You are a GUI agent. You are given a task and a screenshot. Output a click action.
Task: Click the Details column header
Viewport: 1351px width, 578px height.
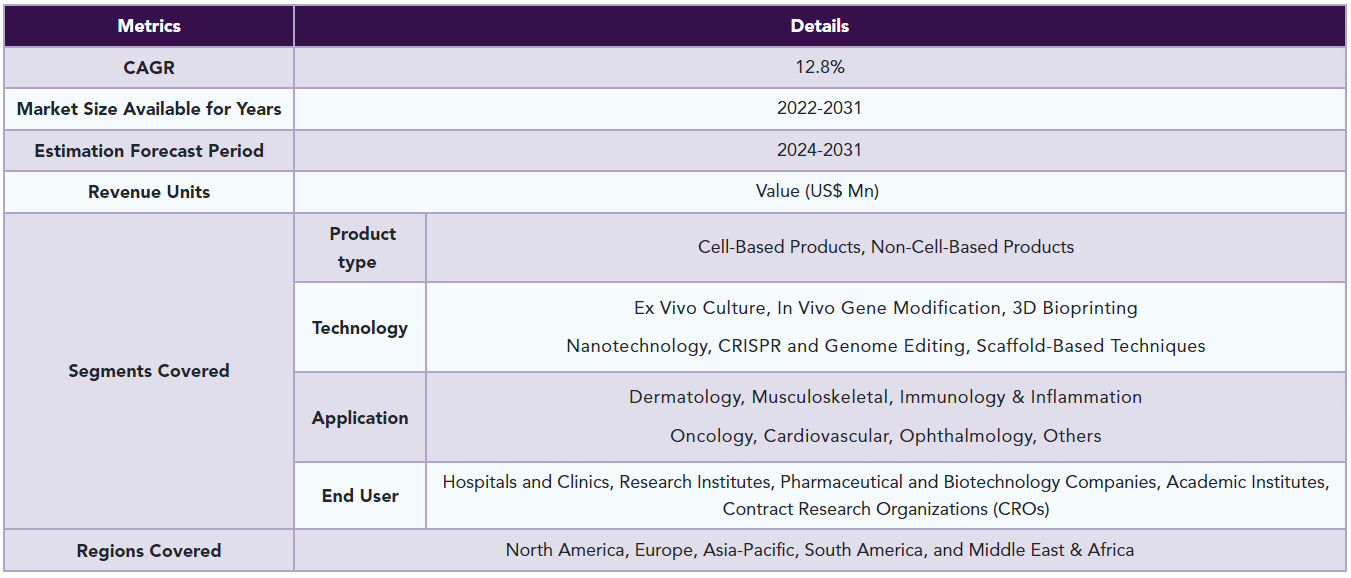(x=820, y=26)
